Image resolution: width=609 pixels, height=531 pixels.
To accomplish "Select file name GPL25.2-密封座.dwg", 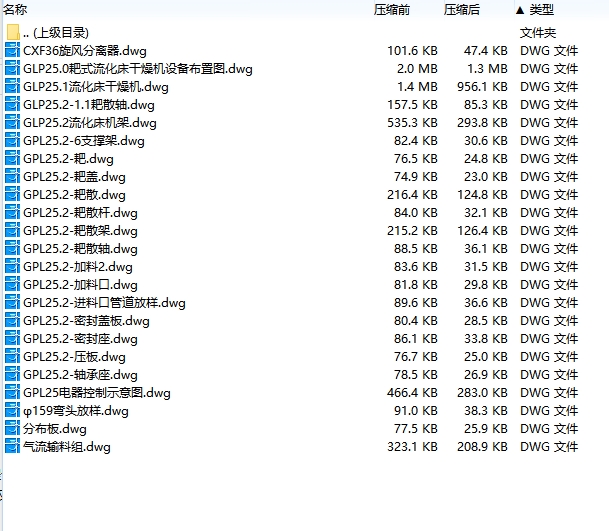I will click(x=80, y=339).
